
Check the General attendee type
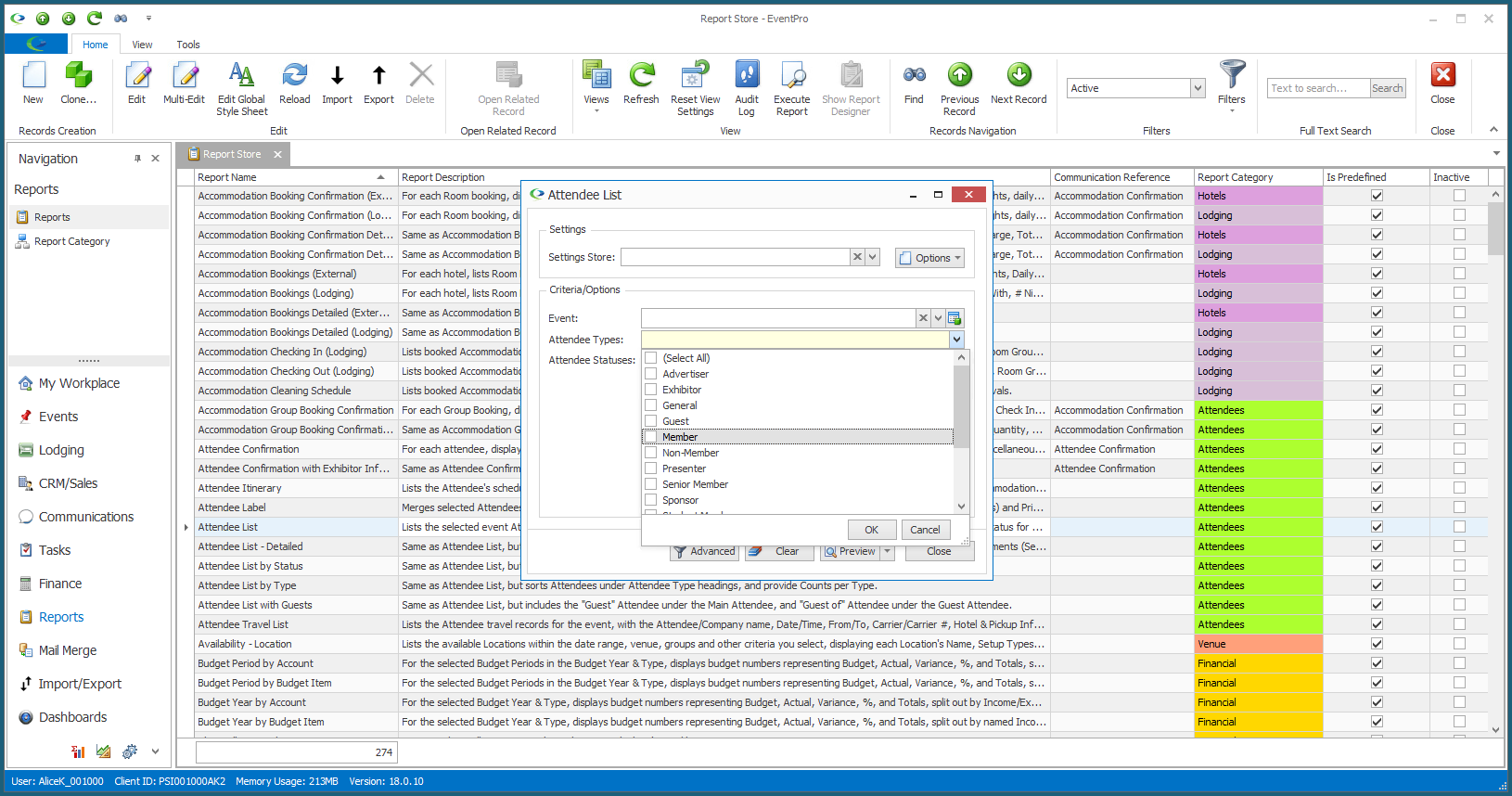tap(651, 405)
